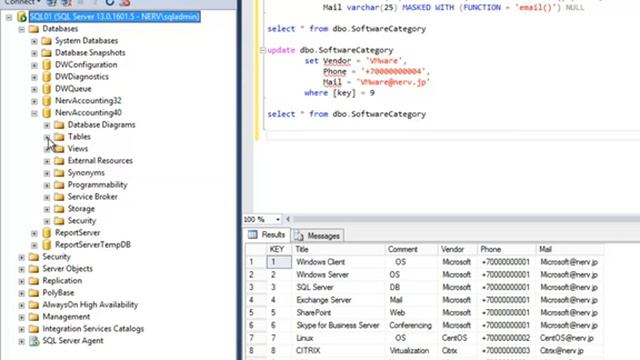Click the Replication folder icon

tap(34, 281)
